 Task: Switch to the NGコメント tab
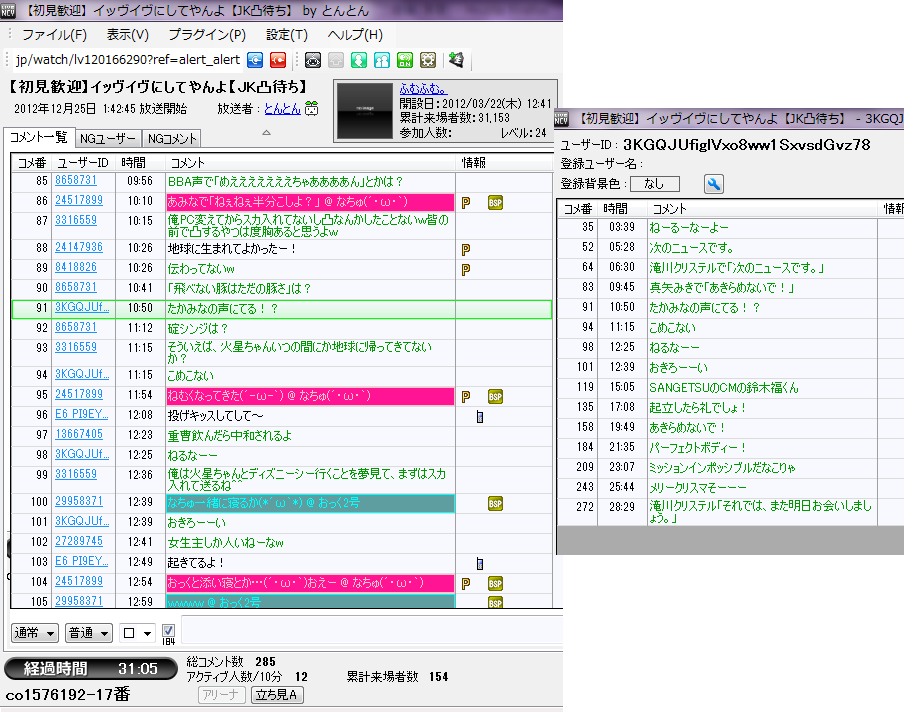172,138
